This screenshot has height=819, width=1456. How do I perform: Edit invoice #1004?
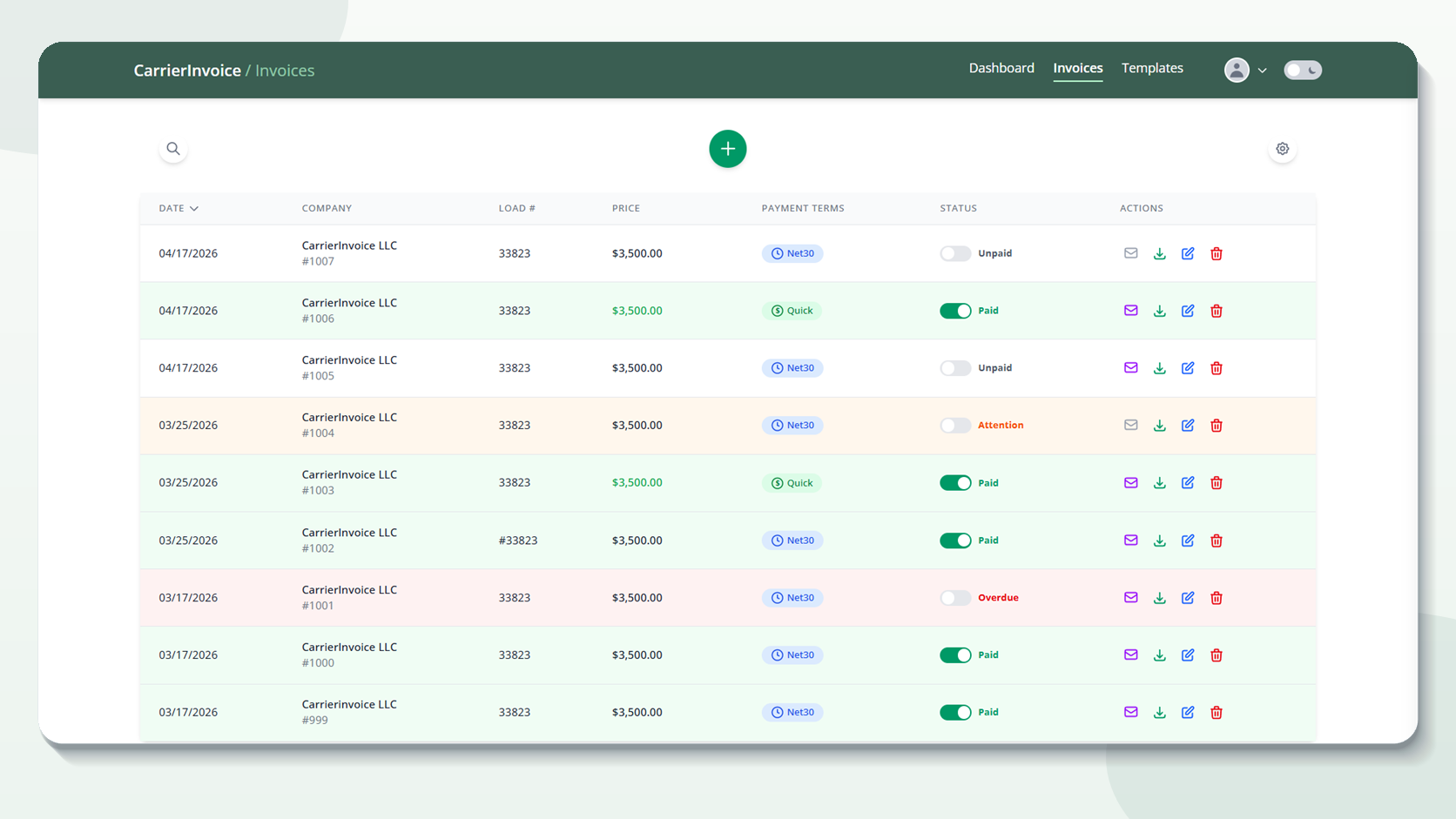[x=1188, y=426]
